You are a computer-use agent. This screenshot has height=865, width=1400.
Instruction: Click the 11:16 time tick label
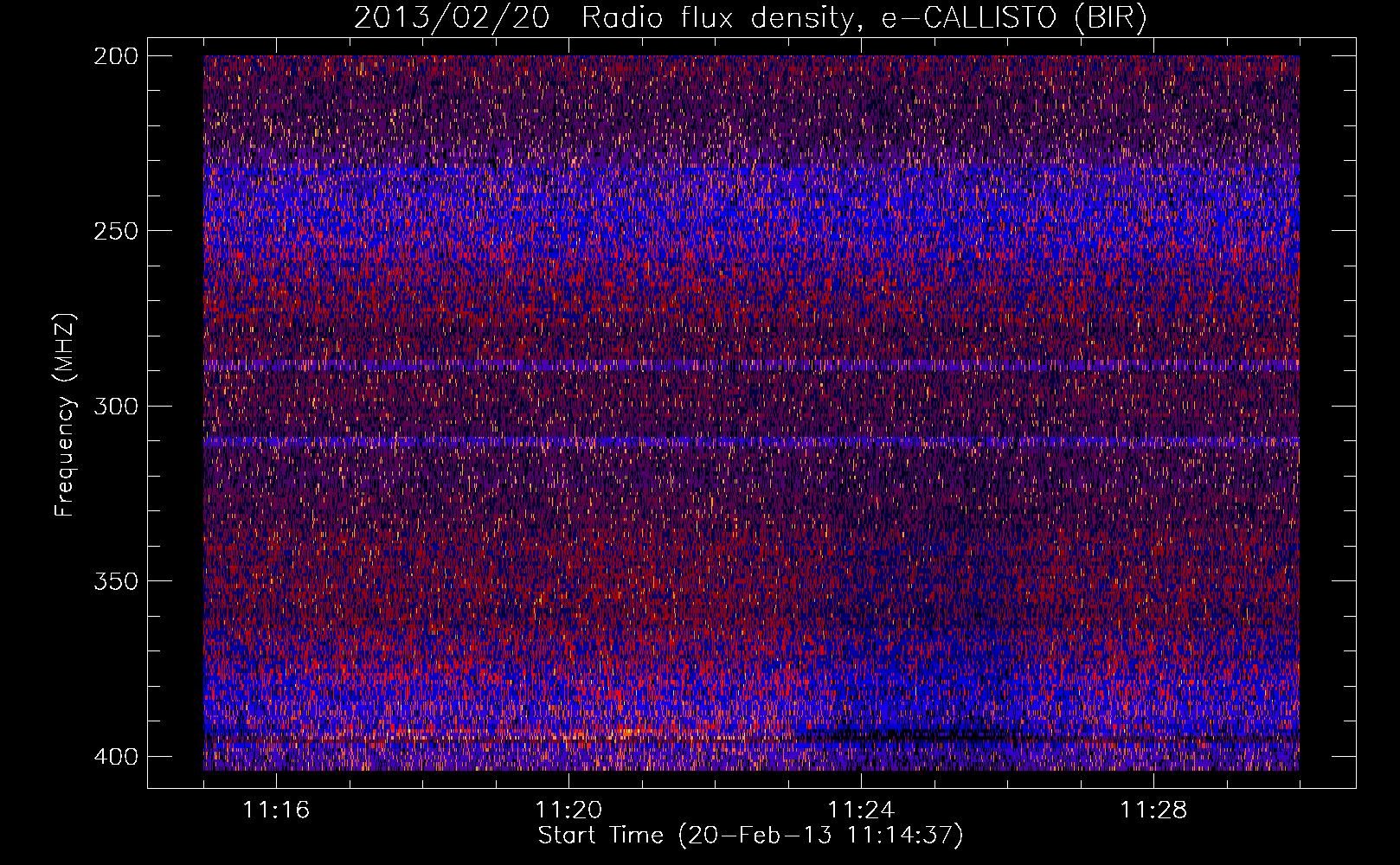coord(276,811)
